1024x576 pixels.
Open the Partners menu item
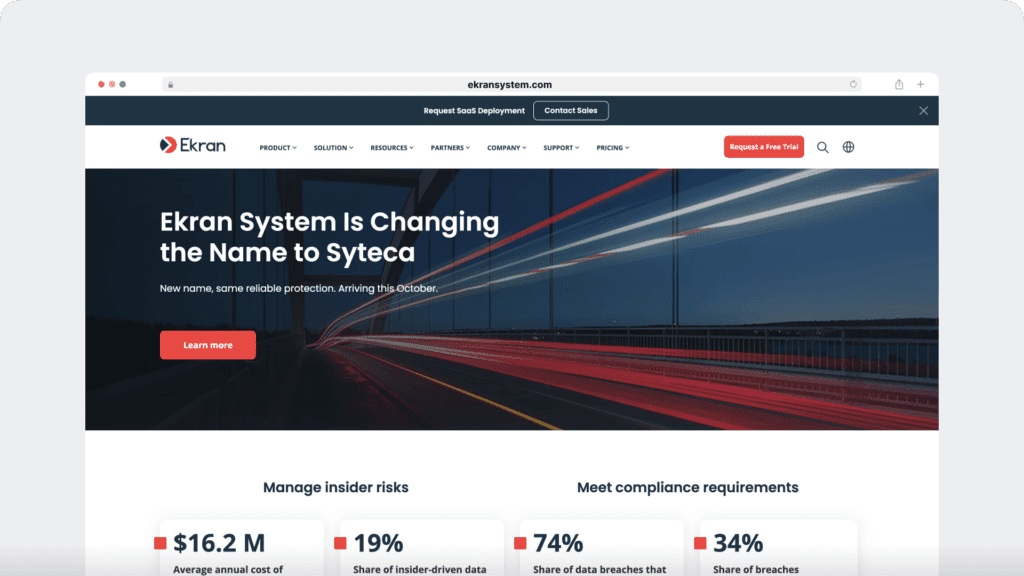point(450,147)
